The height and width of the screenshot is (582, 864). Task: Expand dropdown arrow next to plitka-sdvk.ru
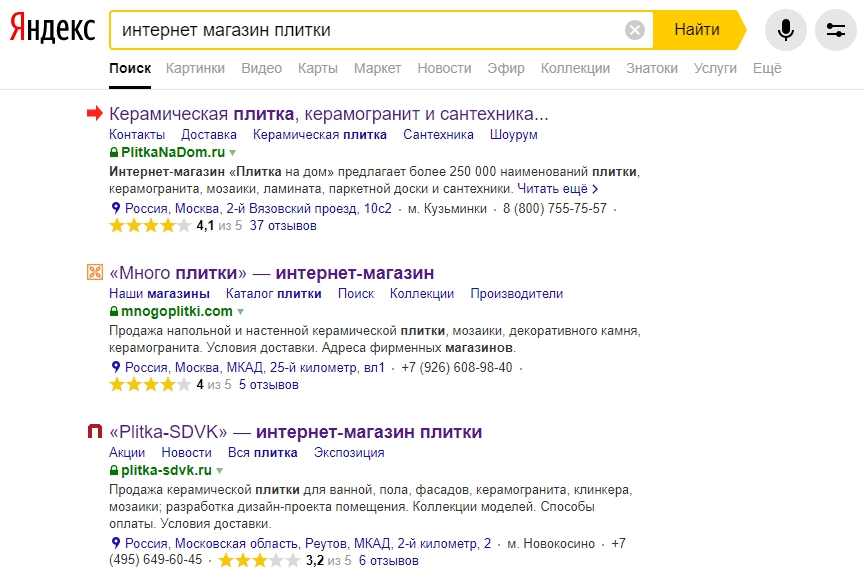click(219, 471)
